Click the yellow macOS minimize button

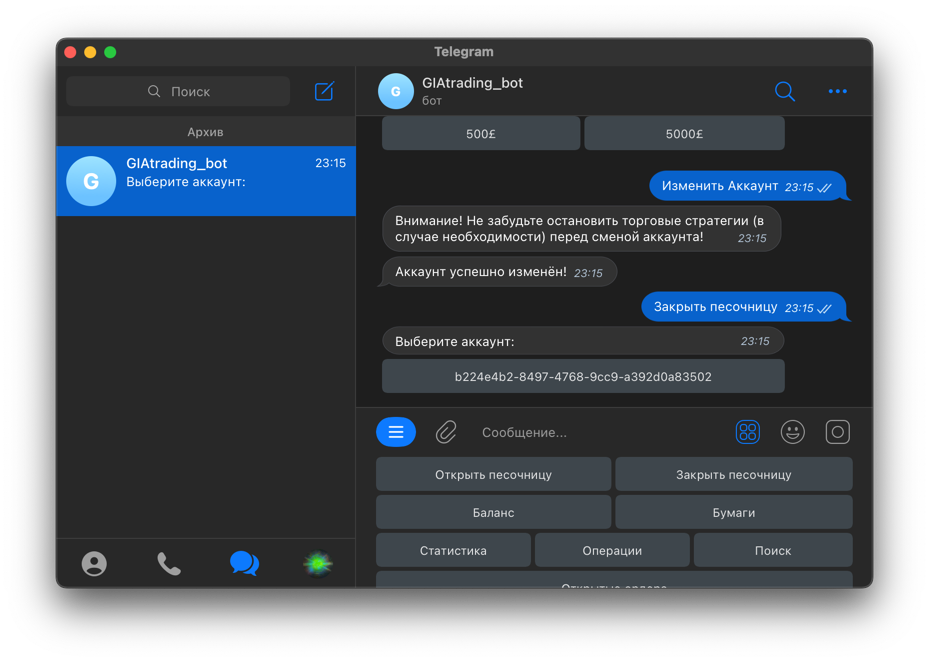click(x=90, y=52)
